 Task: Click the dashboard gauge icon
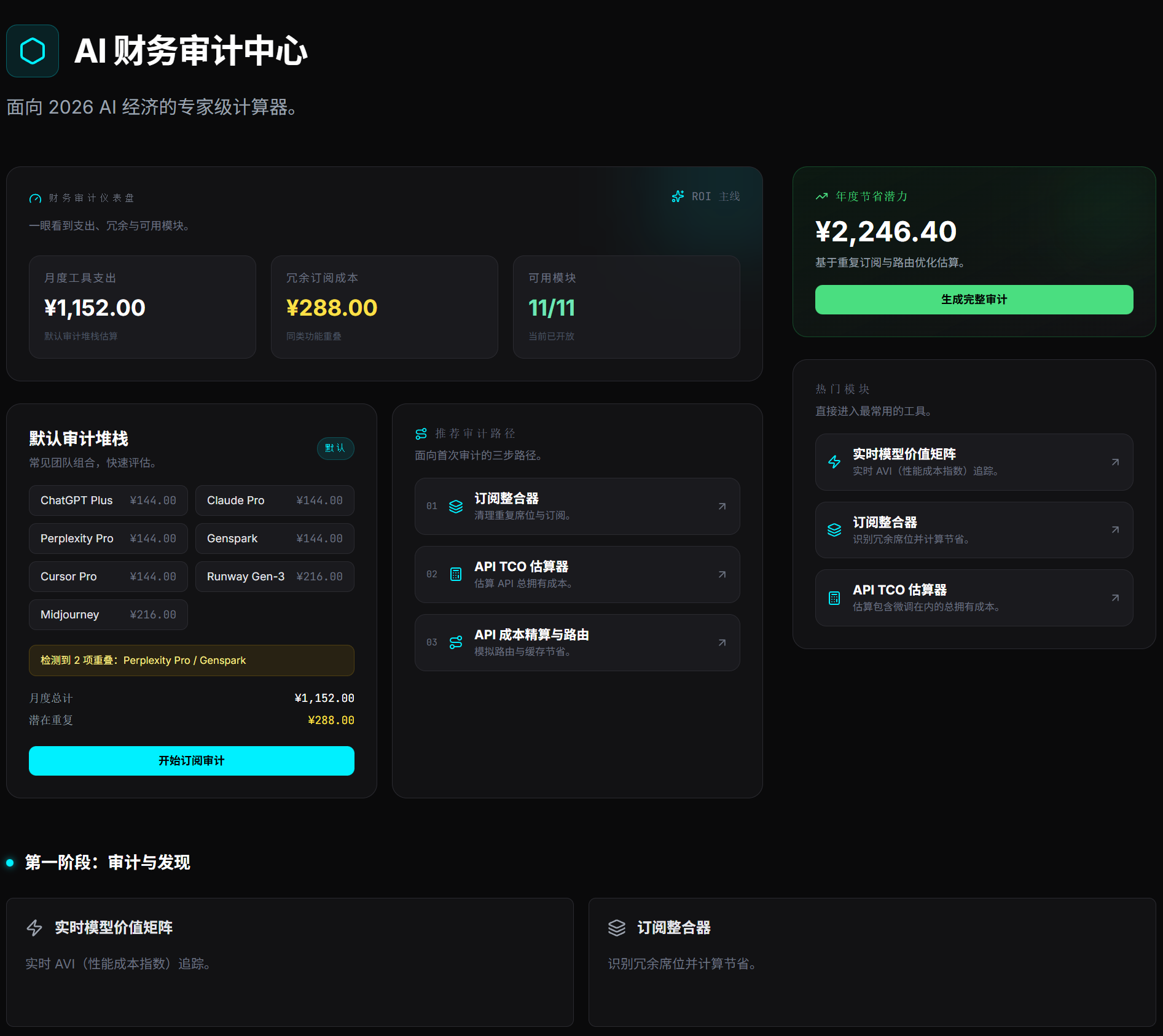(35, 198)
